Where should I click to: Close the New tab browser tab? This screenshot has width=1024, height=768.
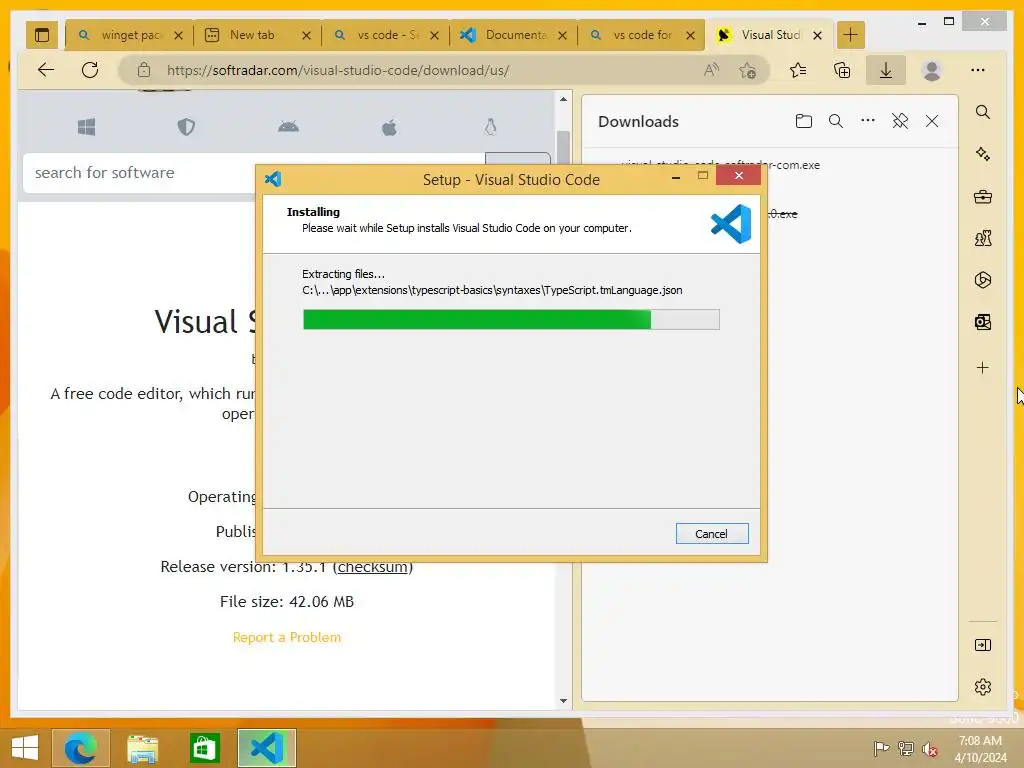pyautogui.click(x=306, y=35)
